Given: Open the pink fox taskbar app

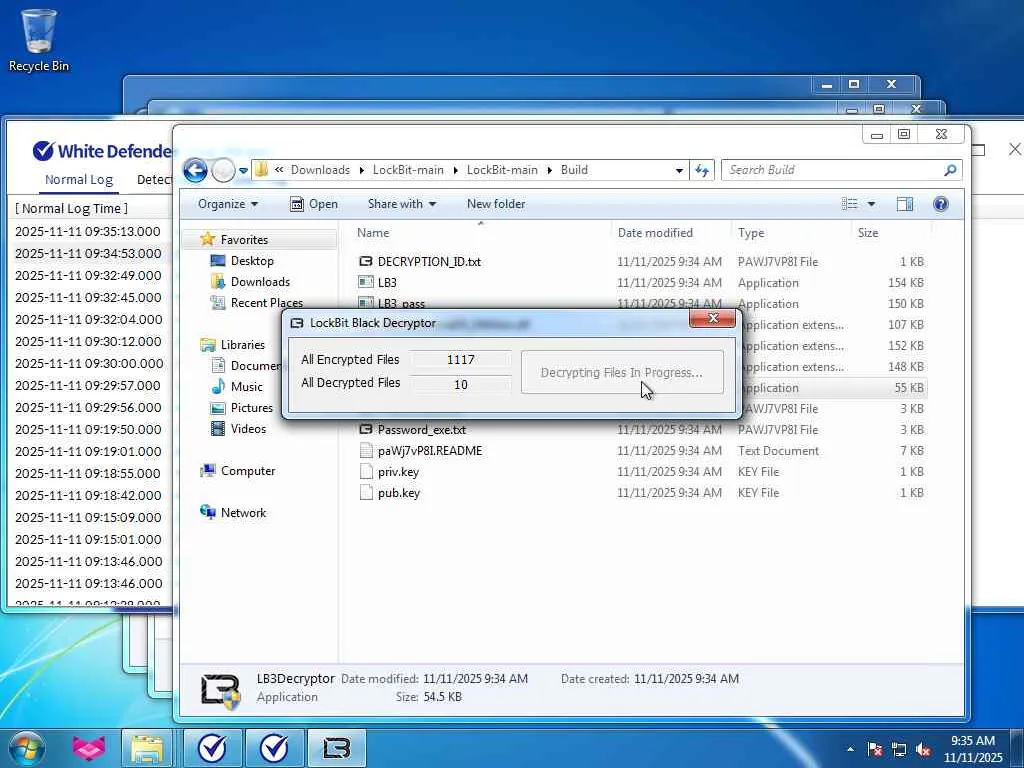Looking at the screenshot, I should click(89, 748).
